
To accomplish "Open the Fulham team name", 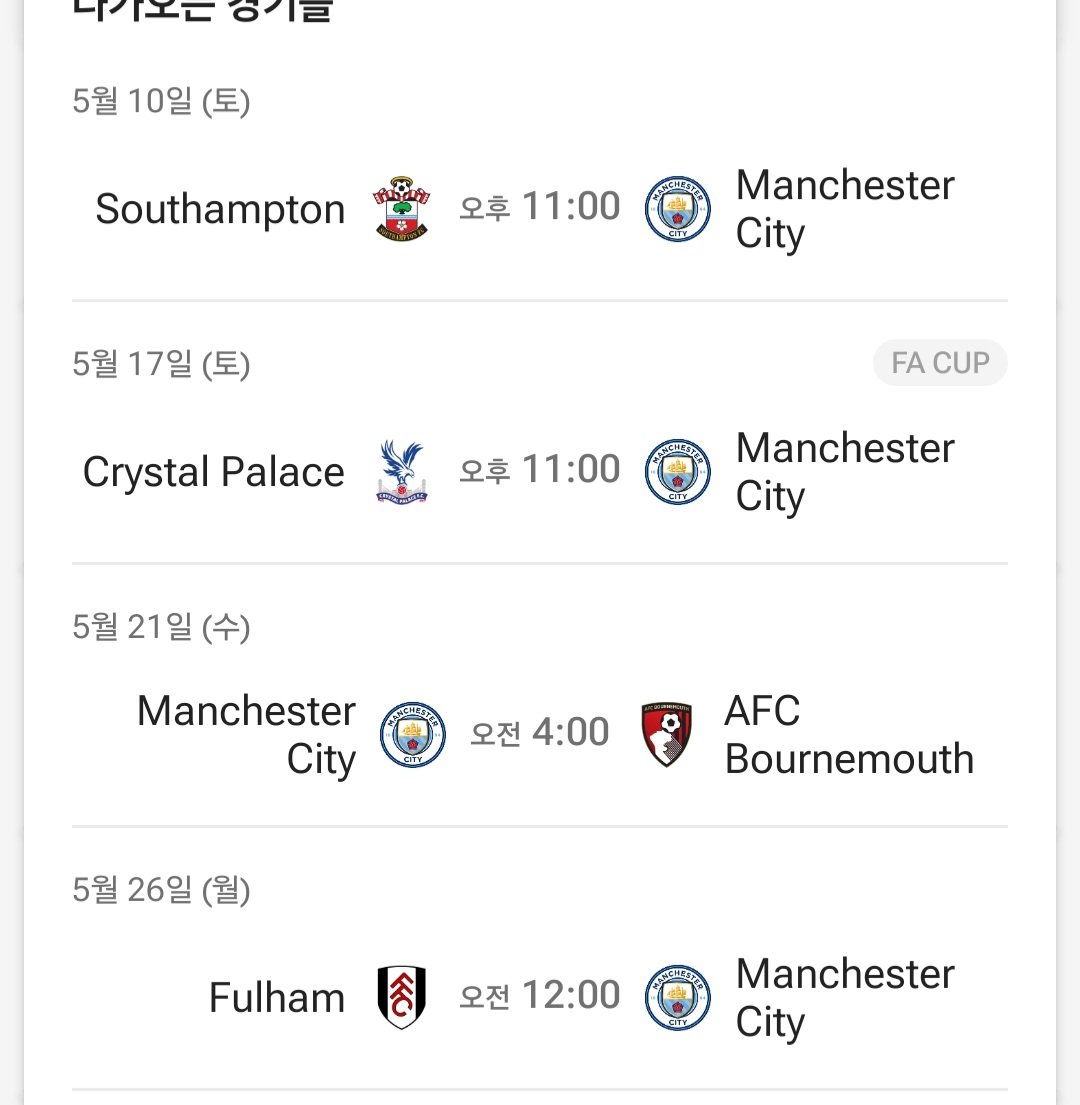I will pos(277,998).
